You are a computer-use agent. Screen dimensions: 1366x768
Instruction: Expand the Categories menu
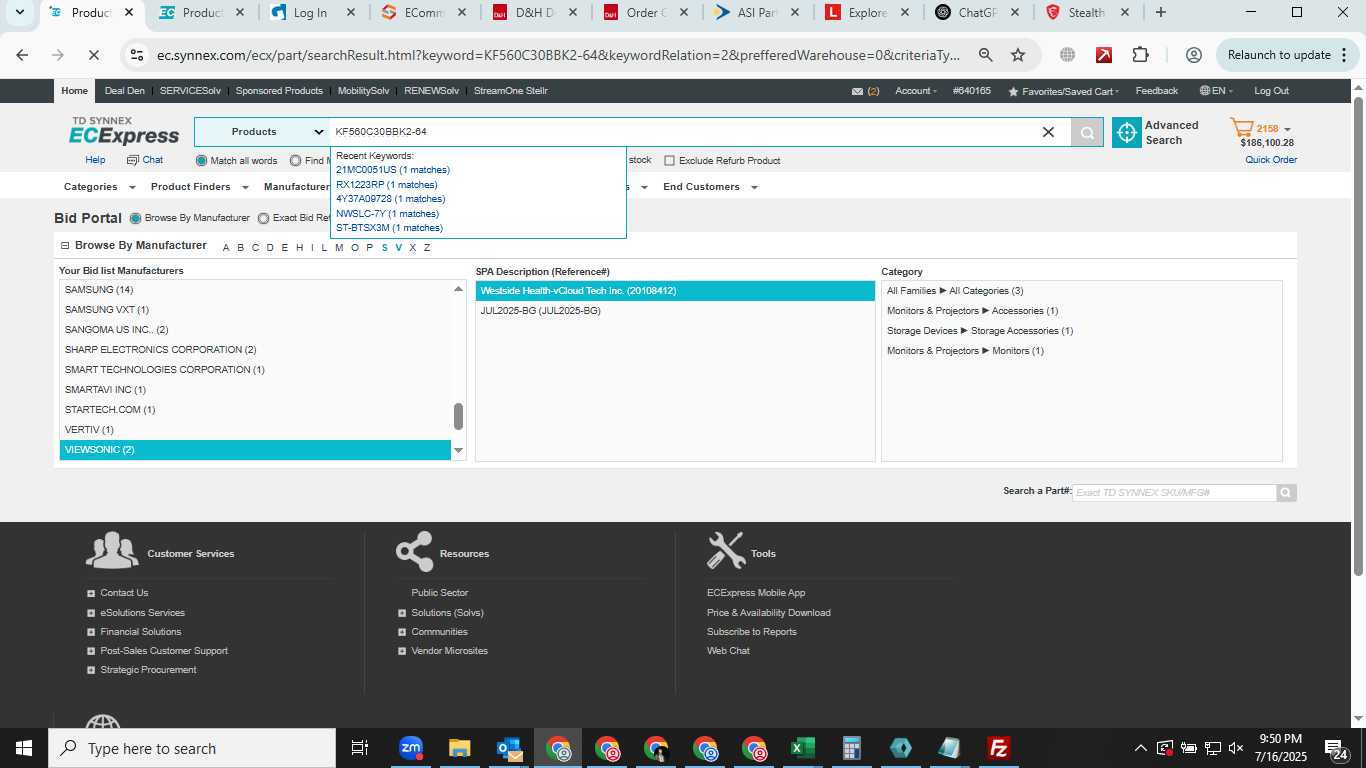[99, 187]
